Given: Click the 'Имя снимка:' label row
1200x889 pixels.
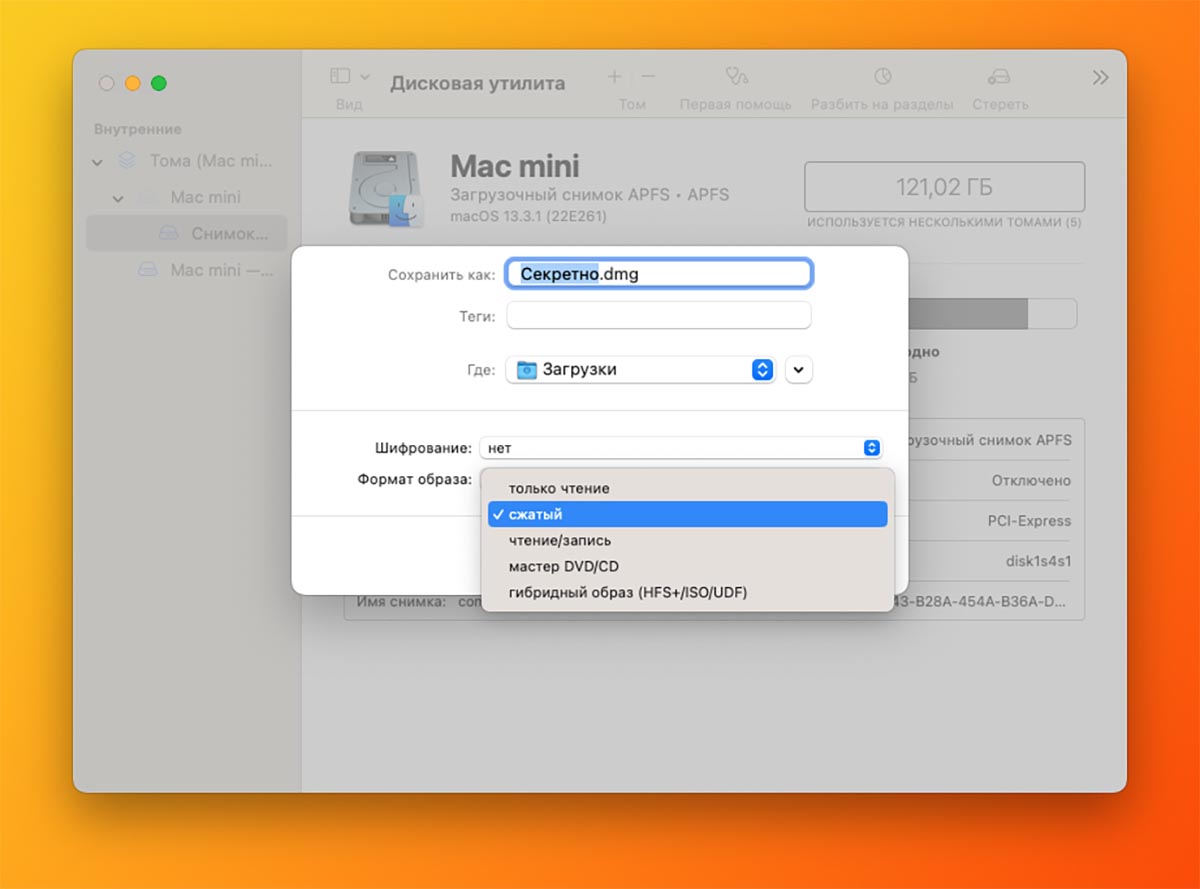Looking at the screenshot, I should point(401,603).
